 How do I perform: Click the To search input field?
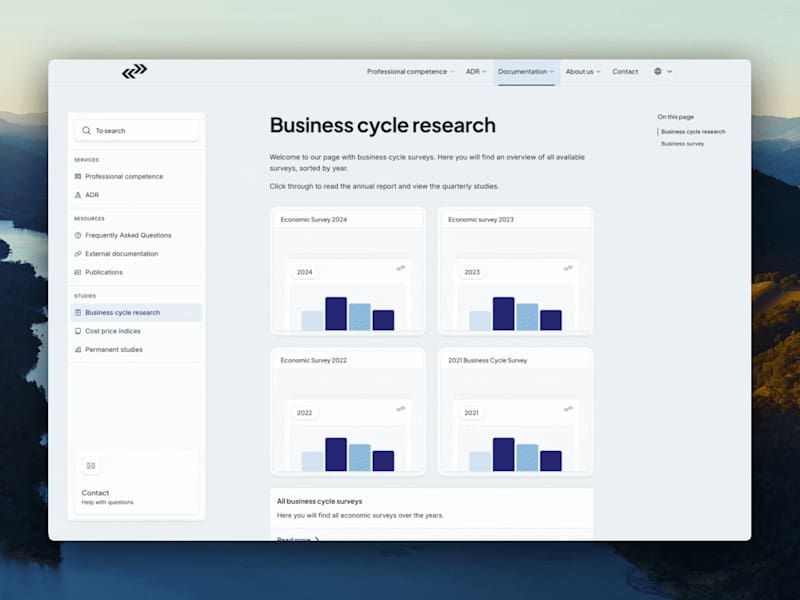(x=137, y=131)
